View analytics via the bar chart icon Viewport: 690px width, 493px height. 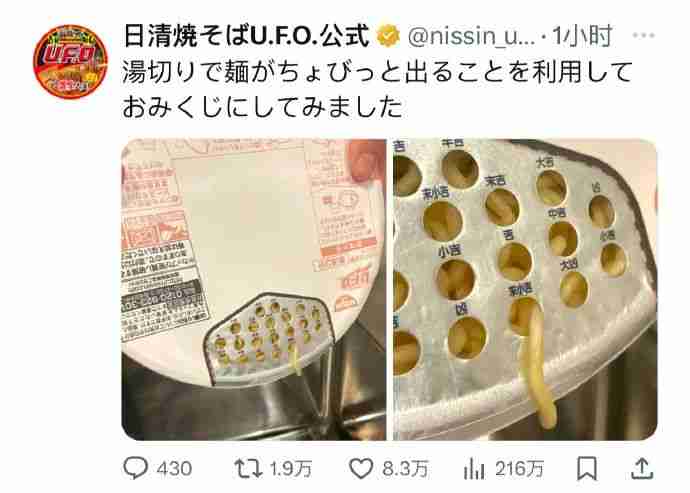[x=474, y=468]
